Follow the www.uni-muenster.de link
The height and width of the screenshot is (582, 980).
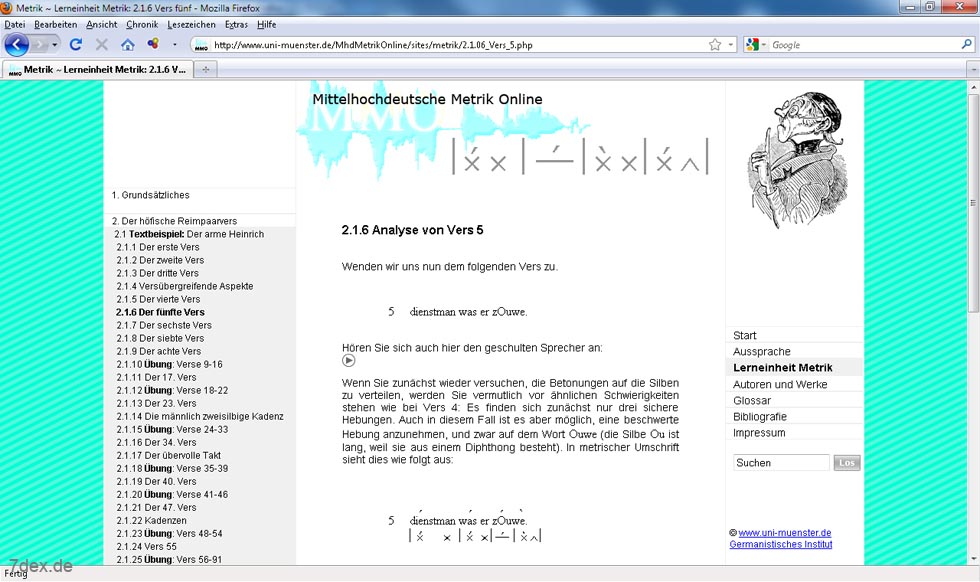pos(784,533)
